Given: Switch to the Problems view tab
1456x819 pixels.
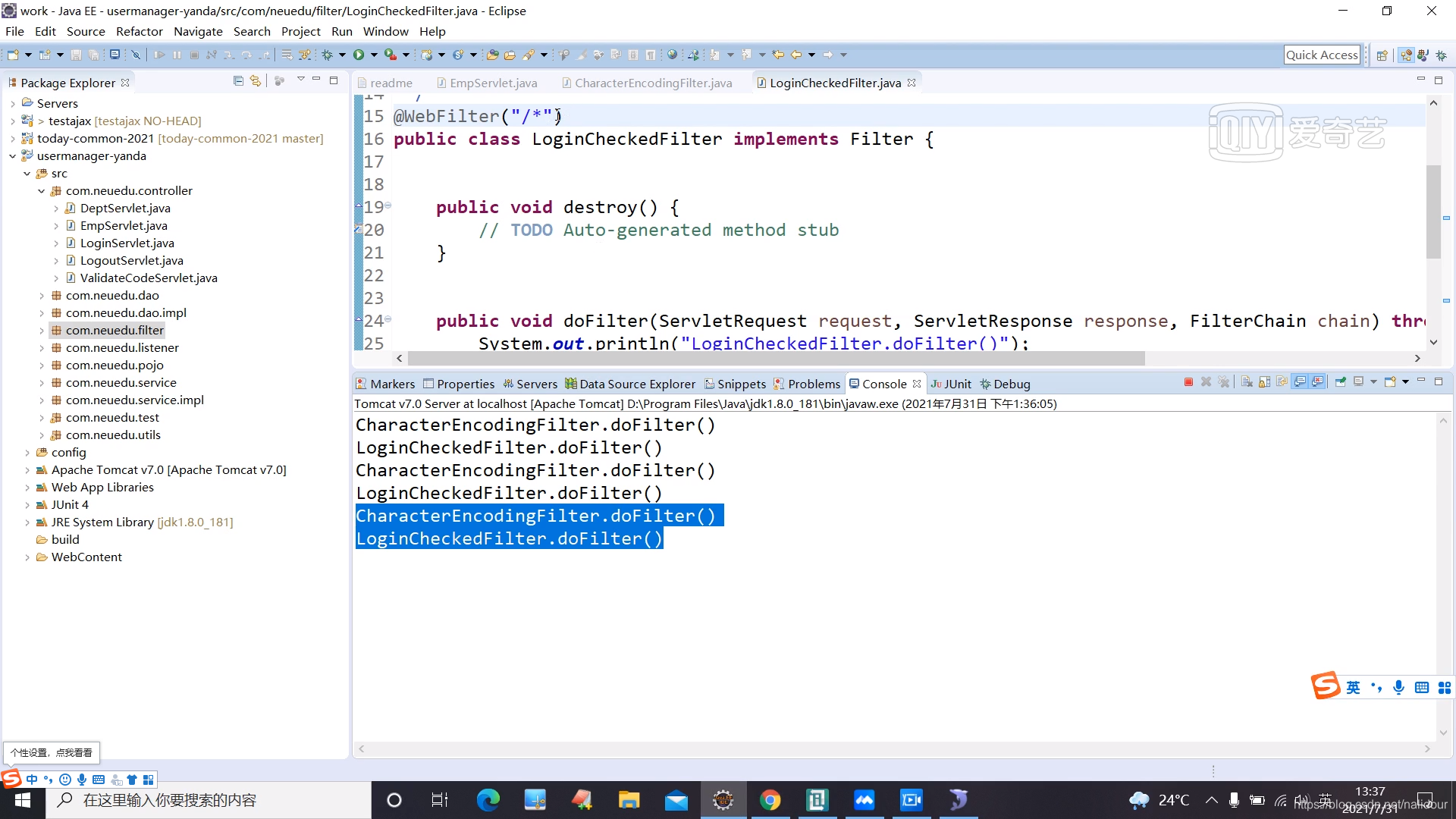Looking at the screenshot, I should 807,384.
